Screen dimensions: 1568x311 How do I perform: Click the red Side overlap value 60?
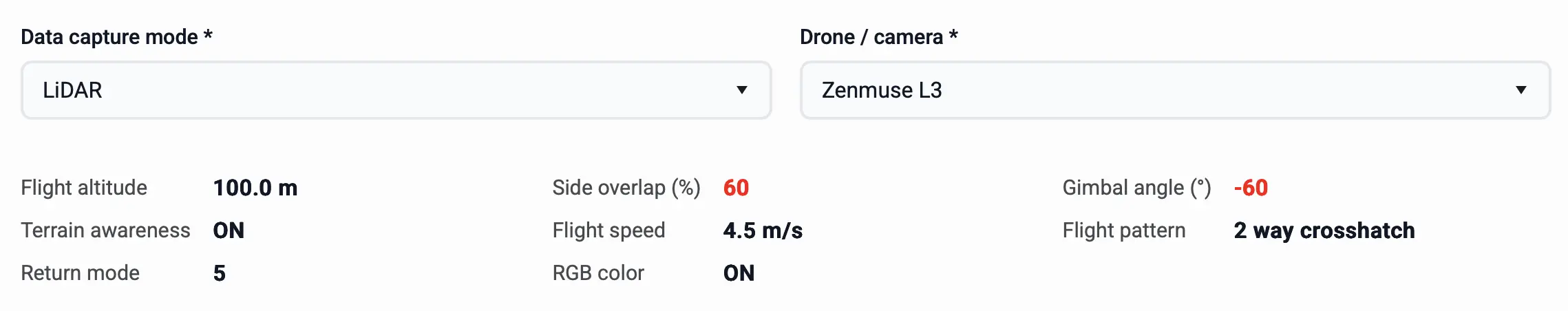(736, 188)
